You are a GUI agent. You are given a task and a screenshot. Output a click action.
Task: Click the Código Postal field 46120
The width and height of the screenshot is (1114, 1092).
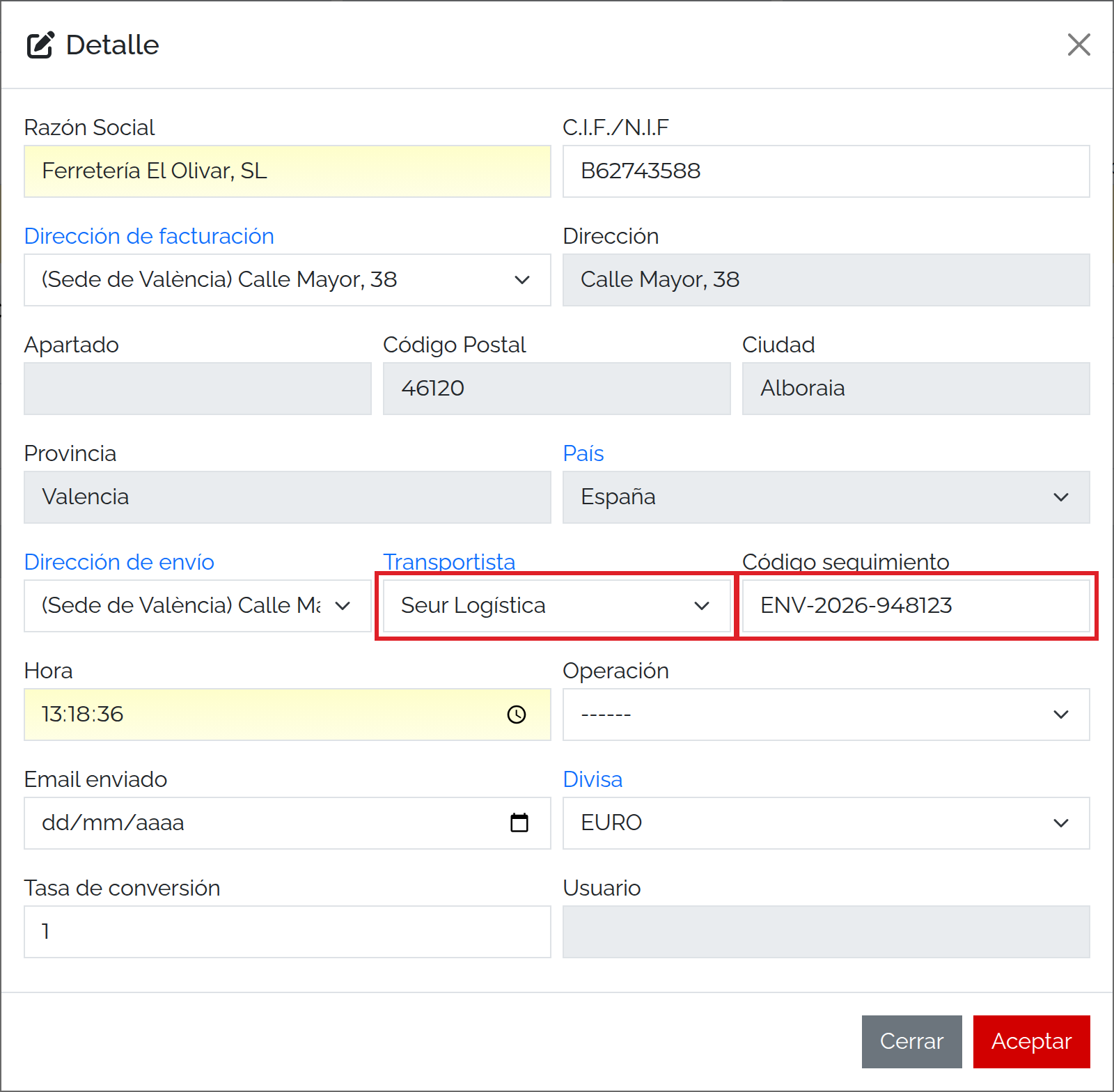pos(557,389)
